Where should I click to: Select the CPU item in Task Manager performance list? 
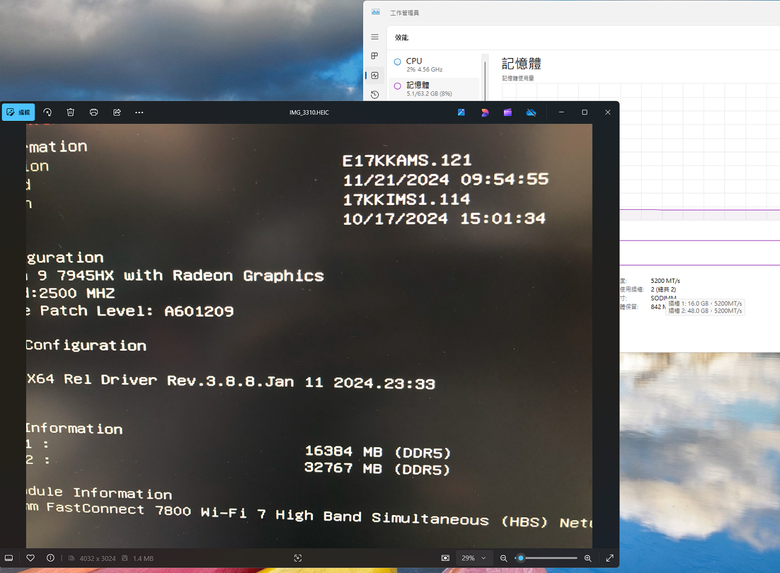point(432,65)
